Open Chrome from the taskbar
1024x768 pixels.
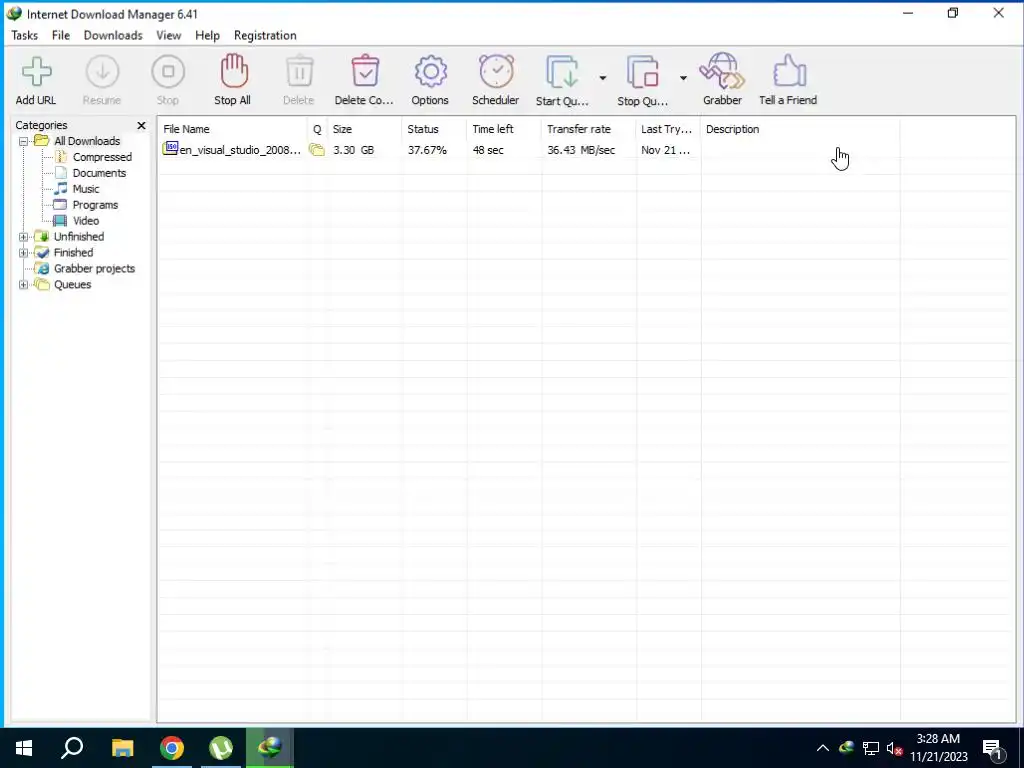[x=172, y=748]
